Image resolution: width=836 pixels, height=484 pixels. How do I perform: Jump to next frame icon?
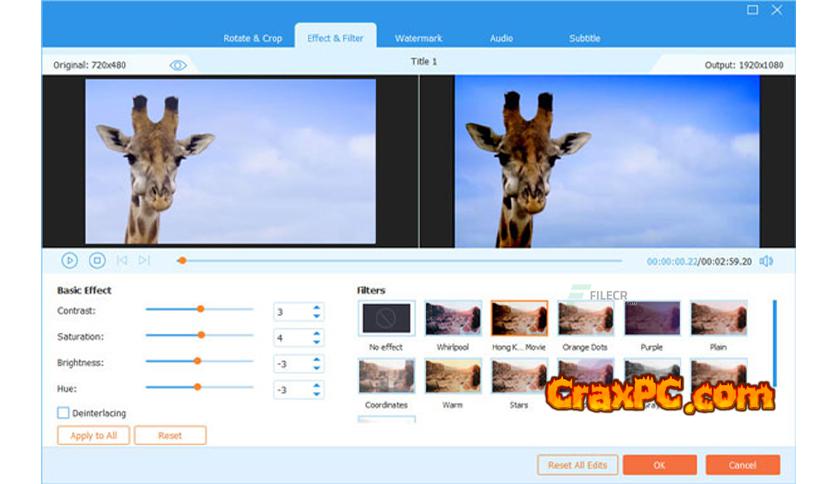(145, 260)
